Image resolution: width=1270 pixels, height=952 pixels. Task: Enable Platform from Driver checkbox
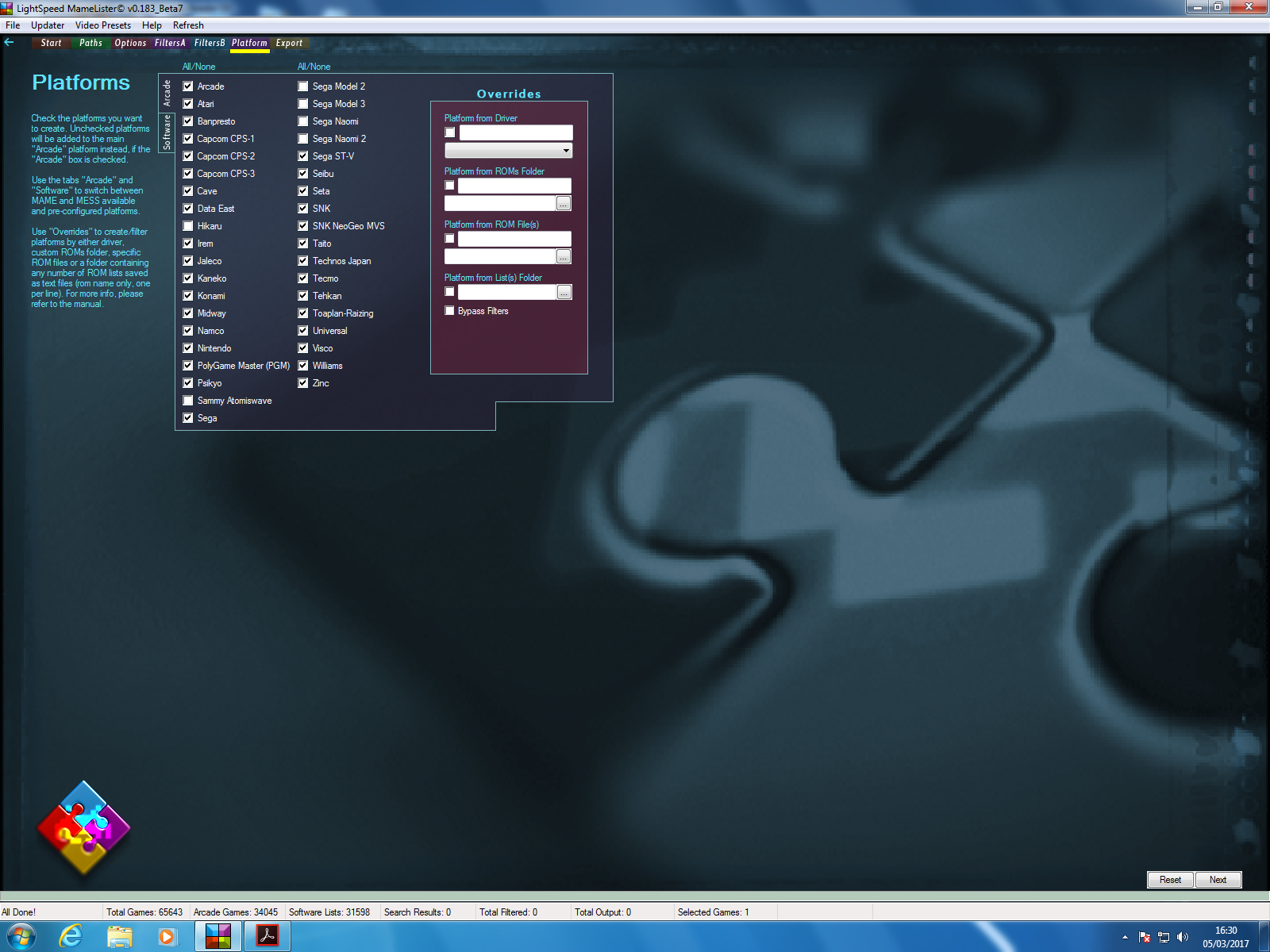point(450,132)
